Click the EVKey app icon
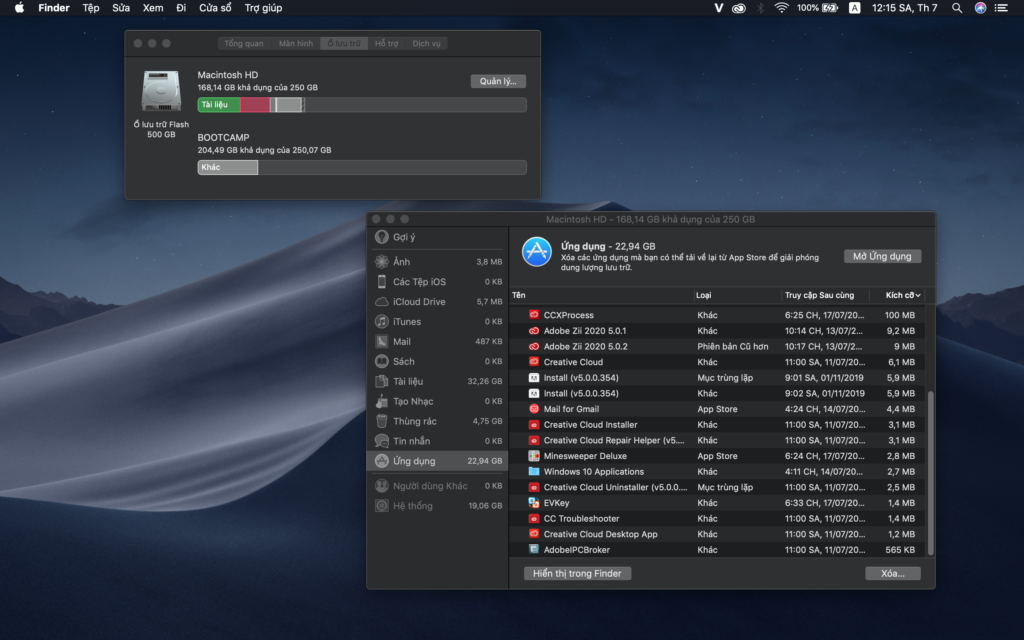 coord(534,503)
